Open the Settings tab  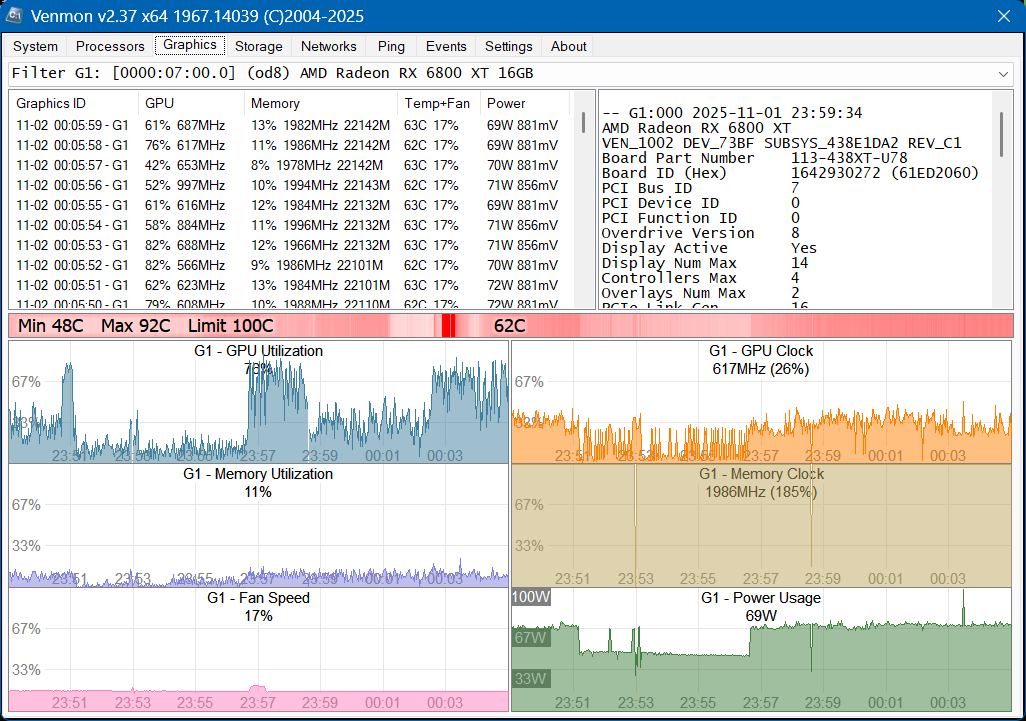point(508,46)
